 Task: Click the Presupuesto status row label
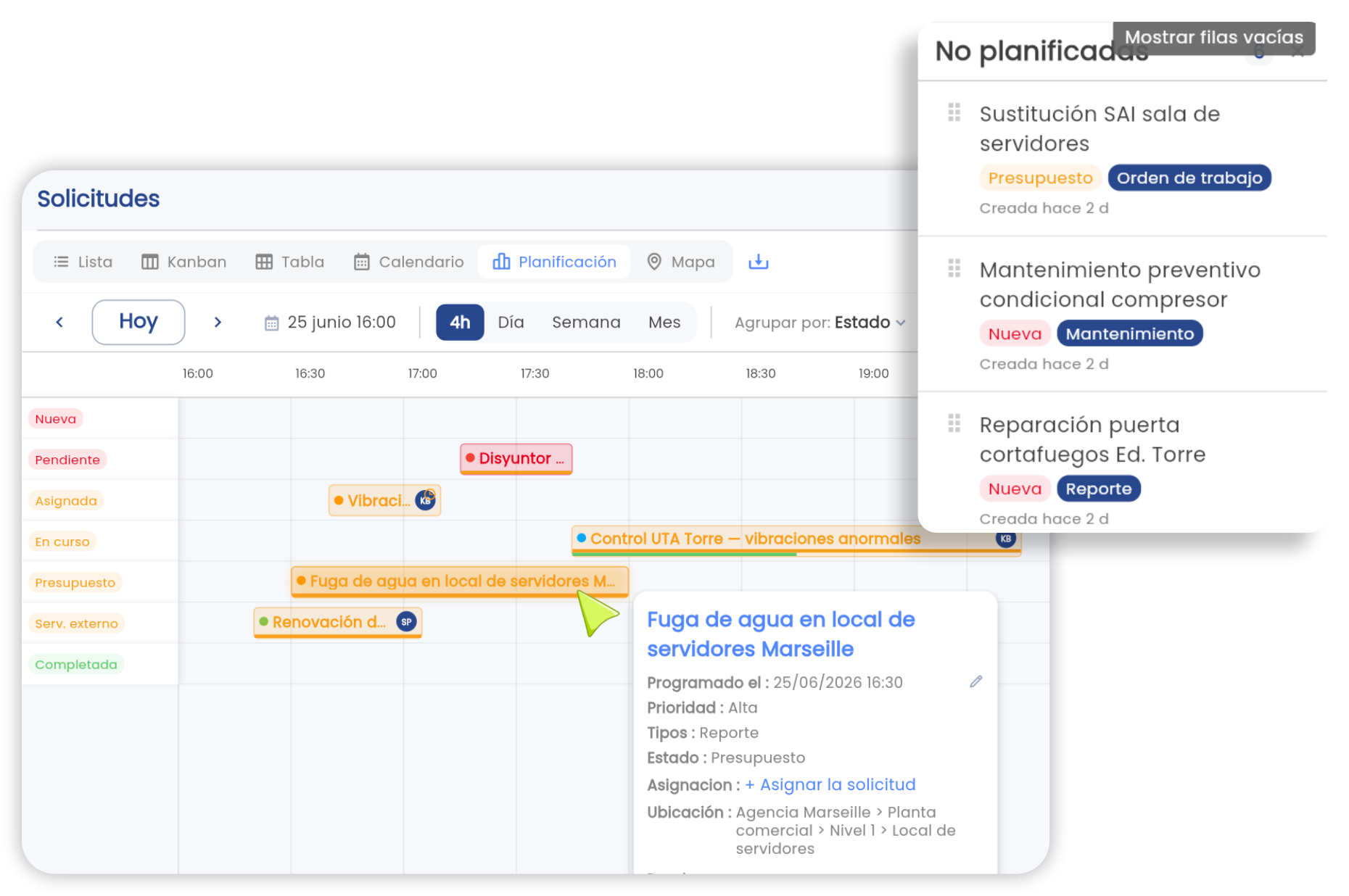coord(75,582)
